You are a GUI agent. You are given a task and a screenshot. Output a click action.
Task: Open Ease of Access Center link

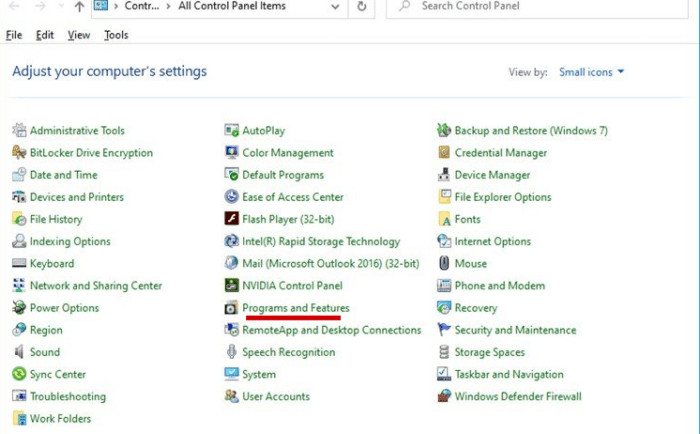pyautogui.click(x=293, y=197)
